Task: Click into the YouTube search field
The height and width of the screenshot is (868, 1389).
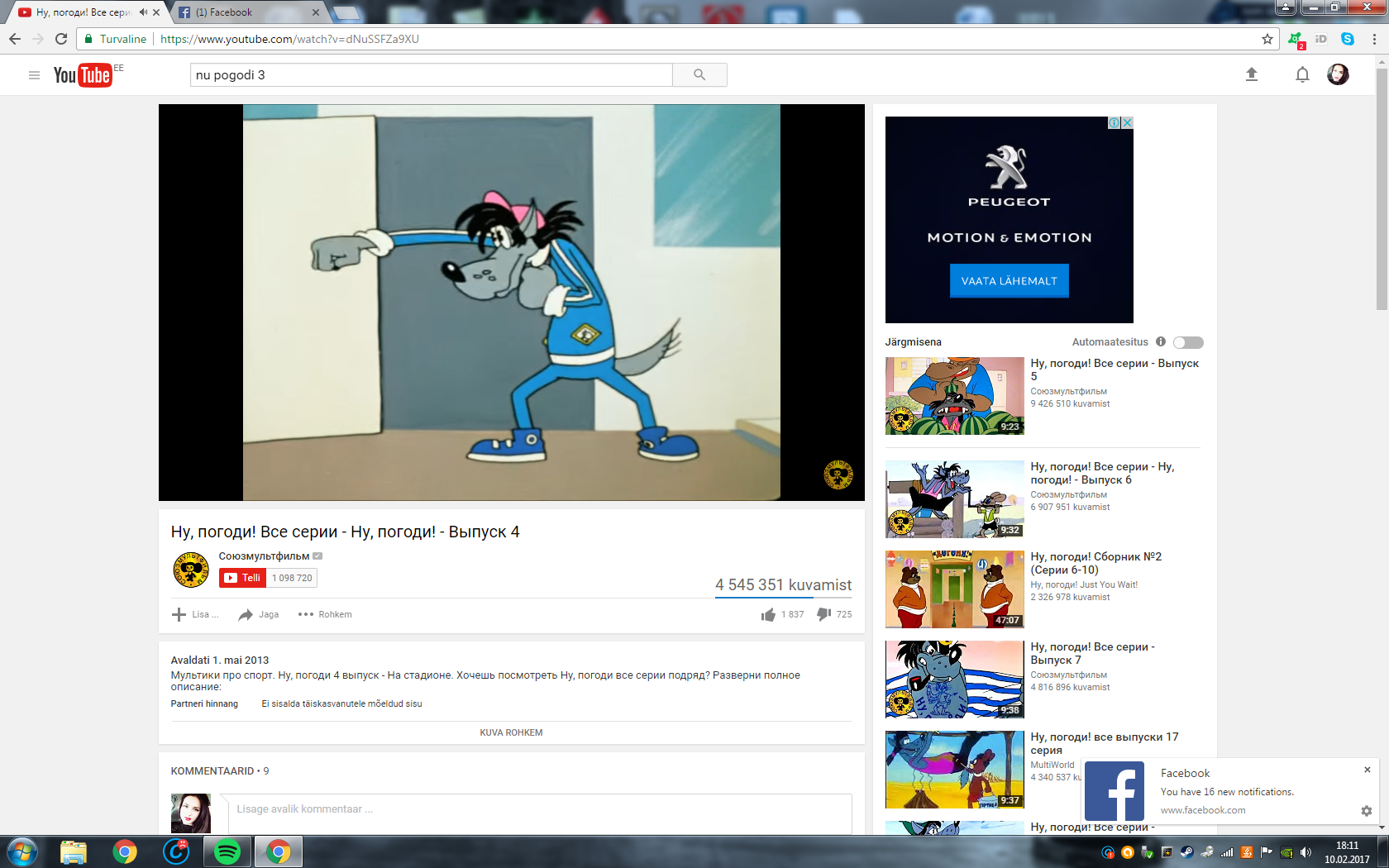Action: point(432,75)
